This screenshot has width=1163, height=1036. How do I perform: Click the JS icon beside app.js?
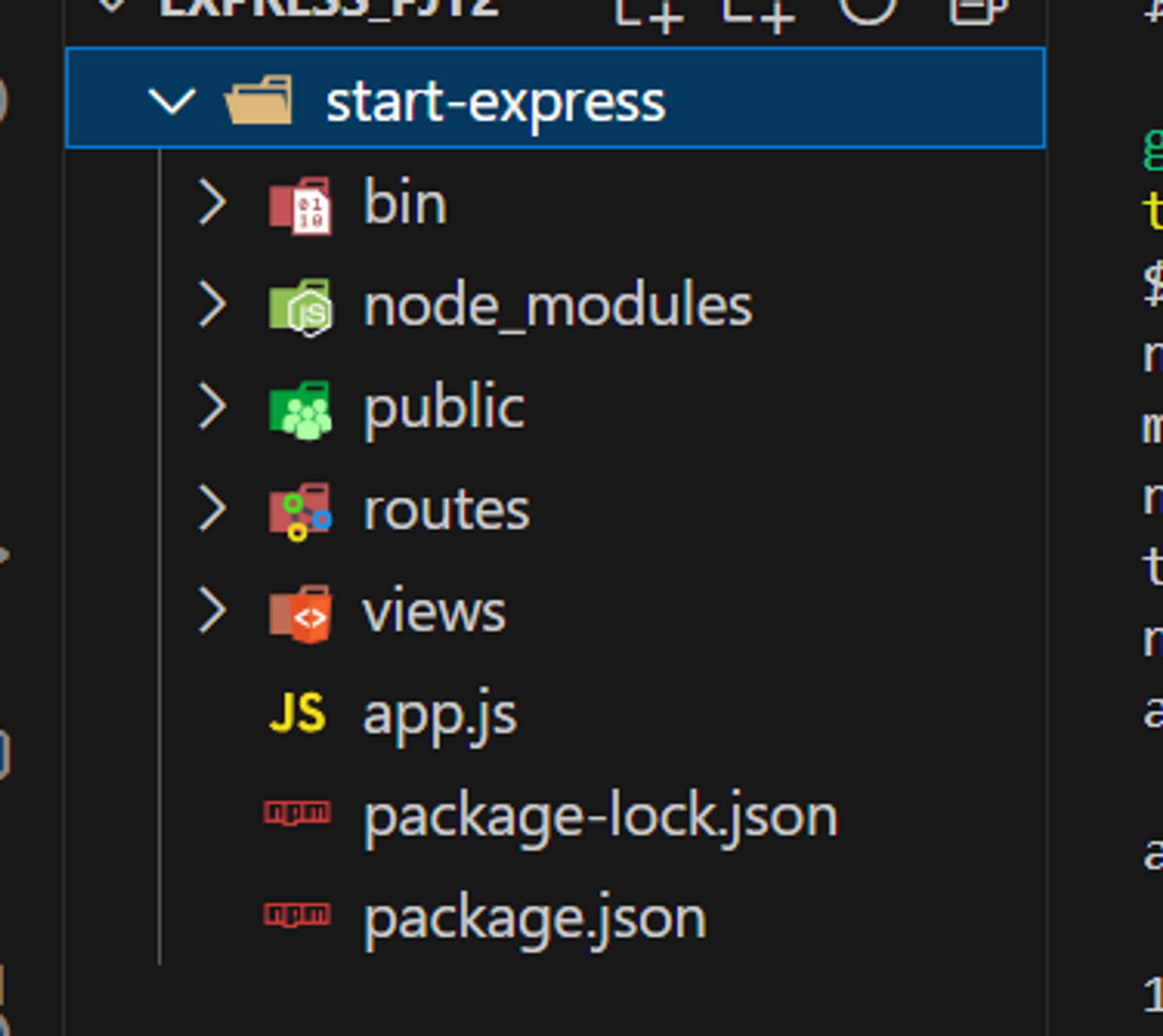297,713
